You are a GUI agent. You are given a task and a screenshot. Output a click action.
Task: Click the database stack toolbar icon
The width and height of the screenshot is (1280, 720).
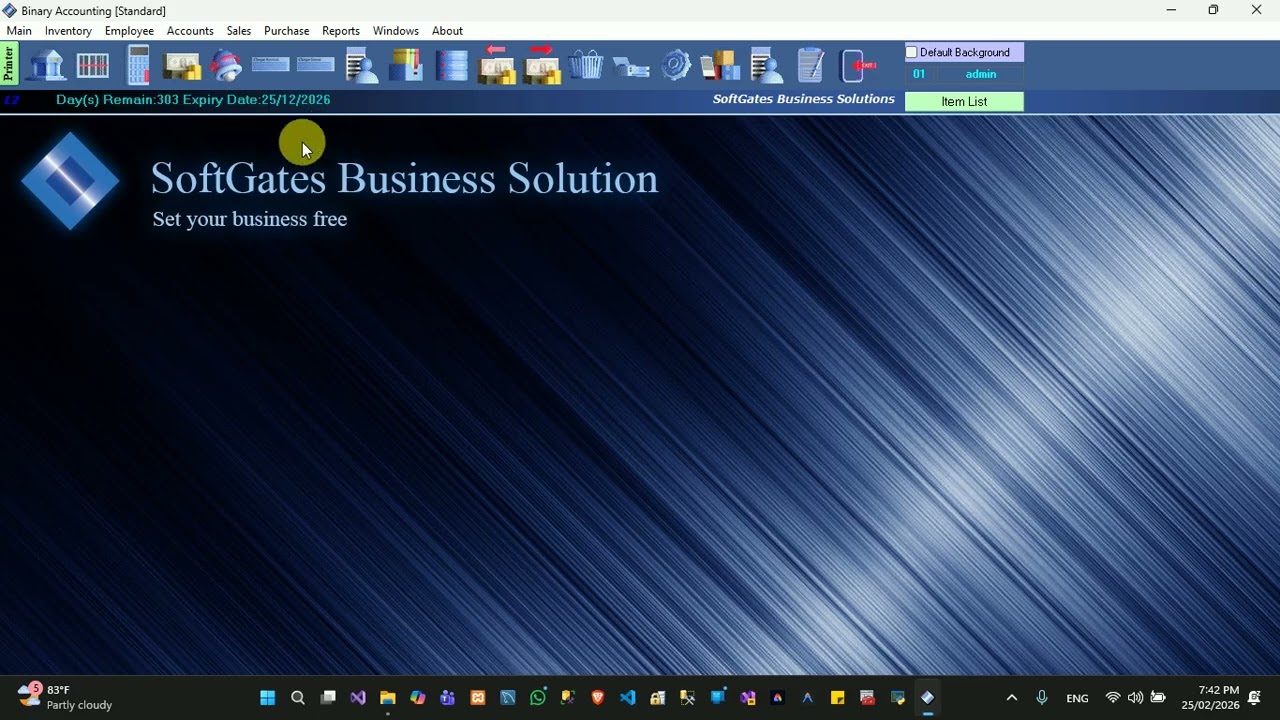point(452,66)
